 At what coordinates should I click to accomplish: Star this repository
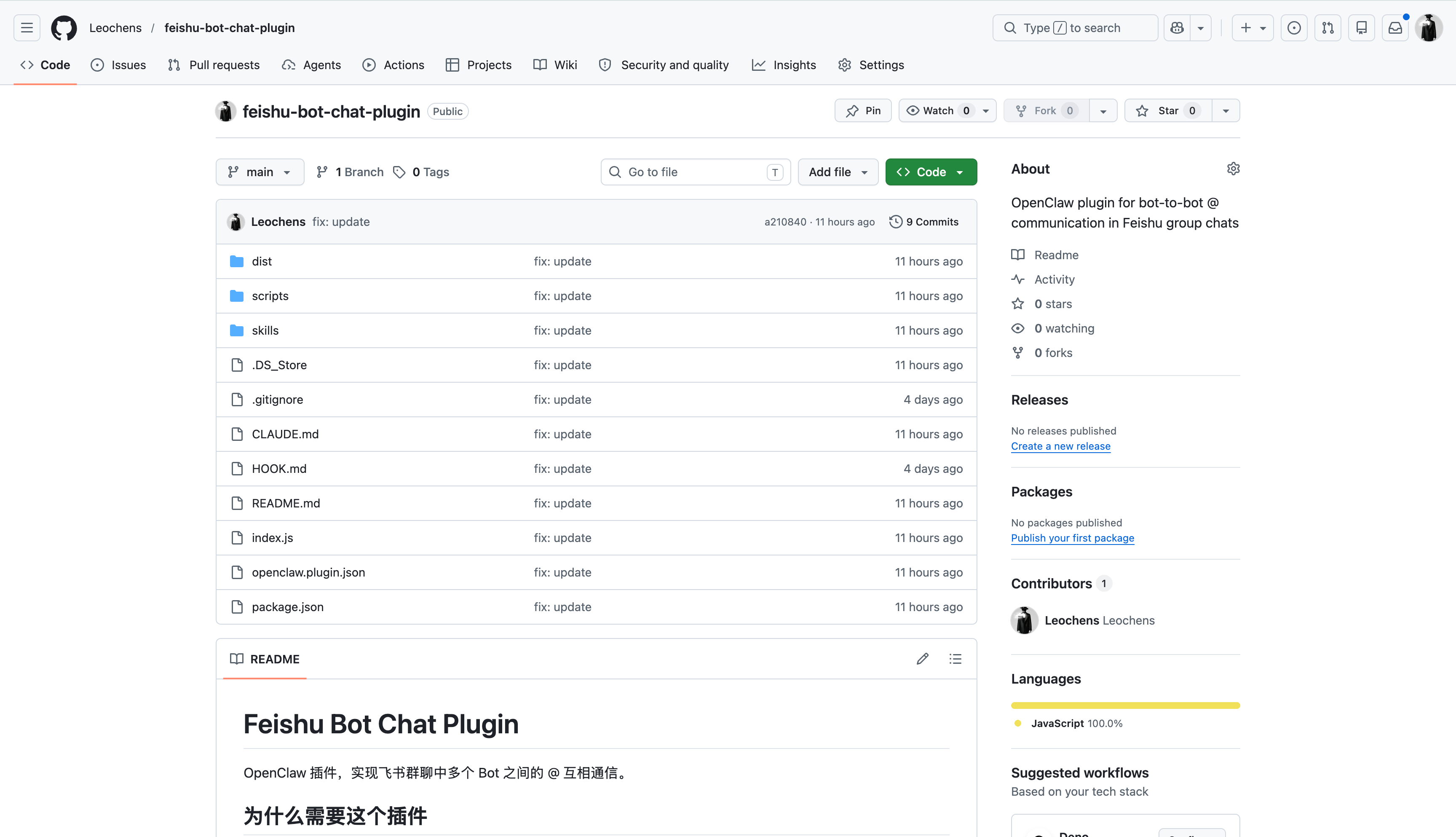point(1167,110)
